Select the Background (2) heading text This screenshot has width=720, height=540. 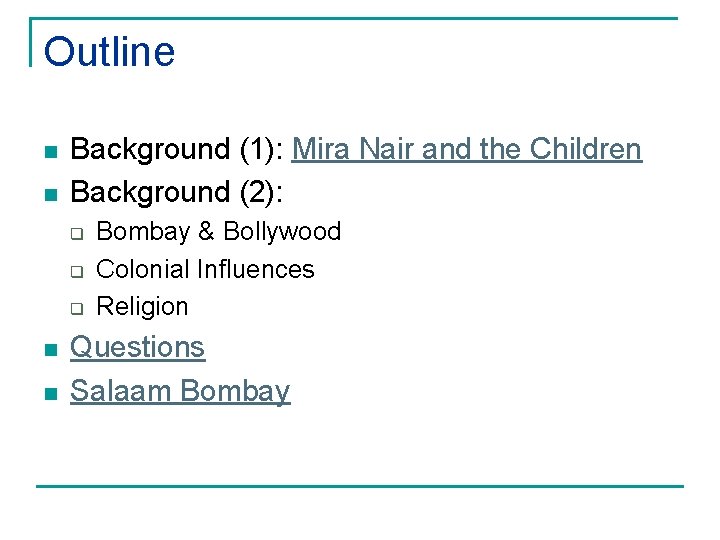[176, 191]
